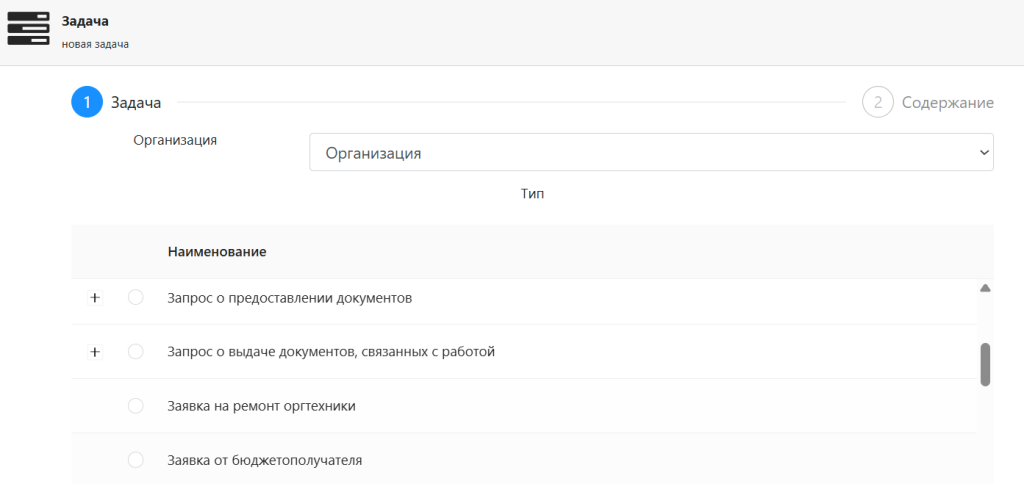Screen dimensions: 1024x484
Task: Click the stacked-bars task icon in header
Action: tap(28, 29)
